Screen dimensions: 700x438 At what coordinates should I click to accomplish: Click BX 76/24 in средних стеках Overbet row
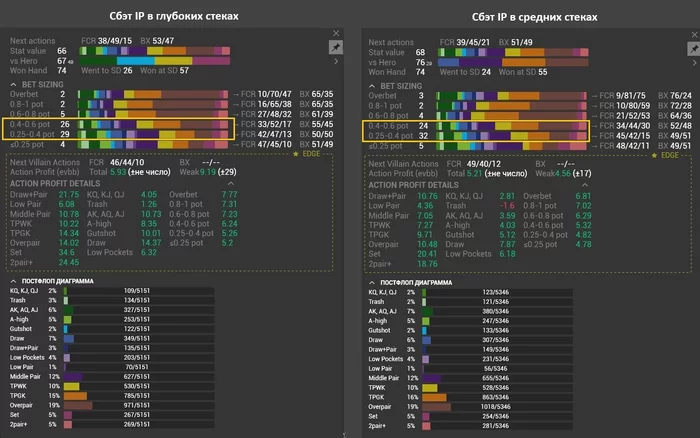coord(675,96)
